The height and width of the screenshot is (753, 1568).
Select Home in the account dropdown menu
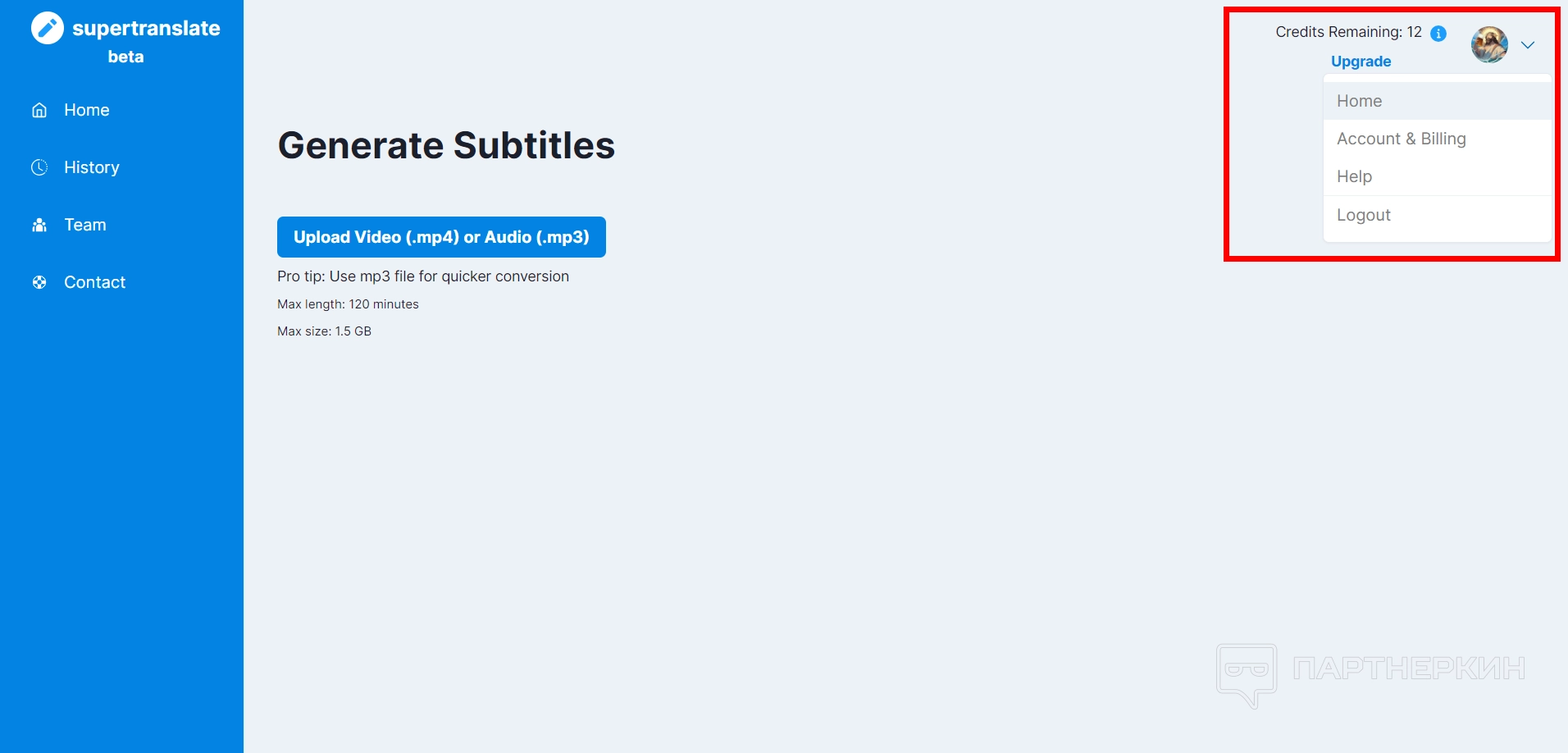(1359, 101)
